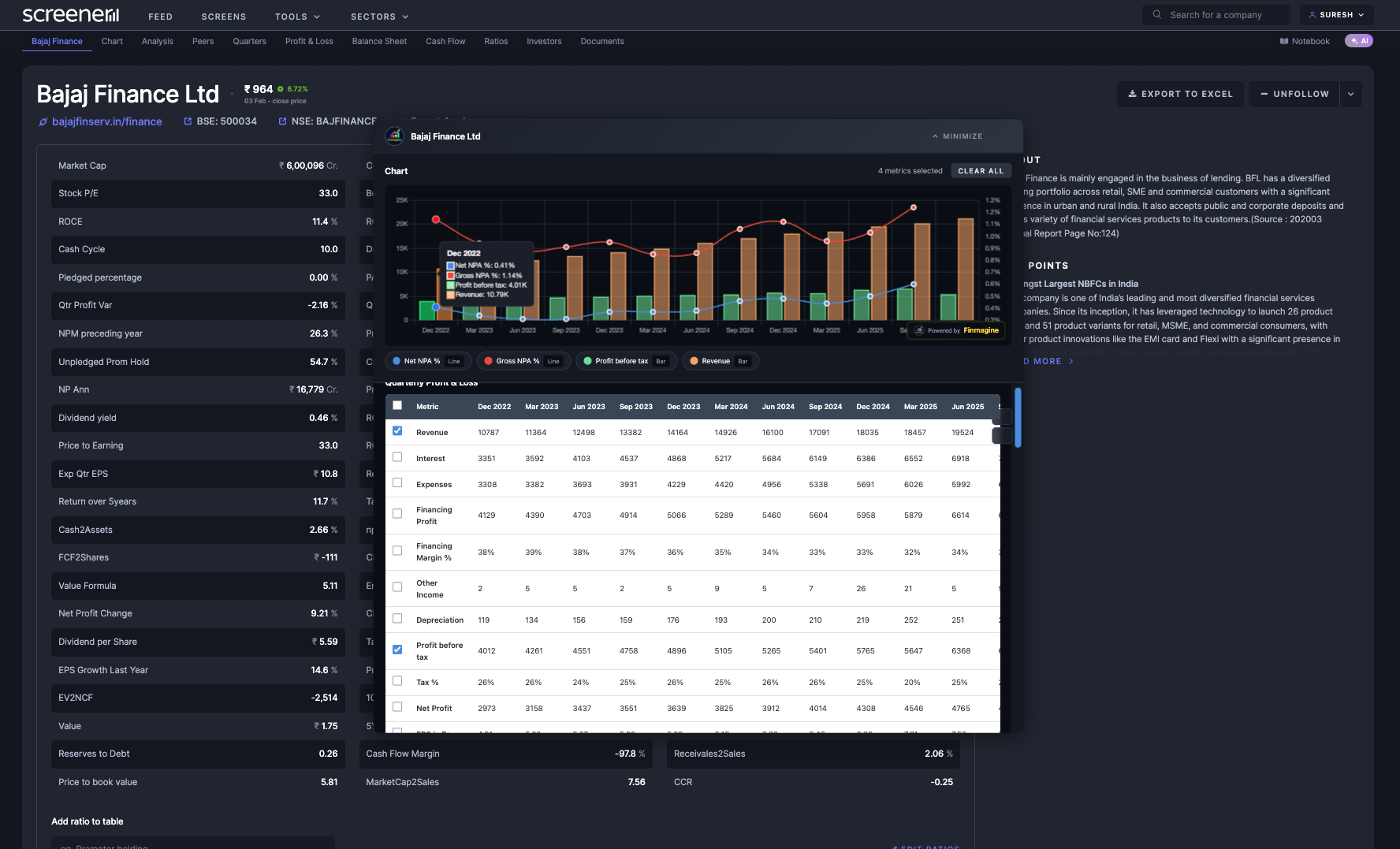Enable the Interest metric checkbox
The height and width of the screenshot is (849, 1400).
397,456
